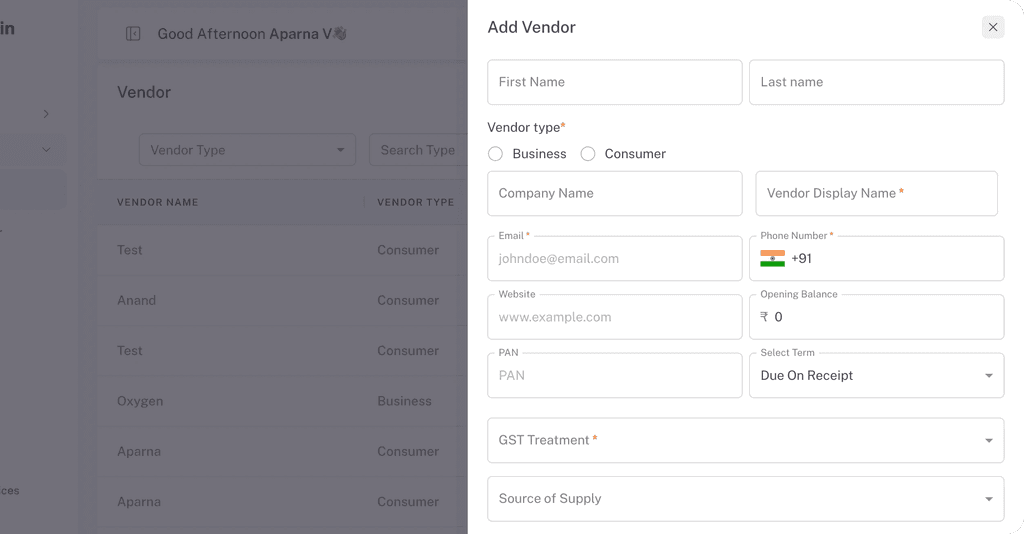This screenshot has width=1024, height=534.
Task: Collapse sidebar using panel toggle icon
Action: (133, 34)
